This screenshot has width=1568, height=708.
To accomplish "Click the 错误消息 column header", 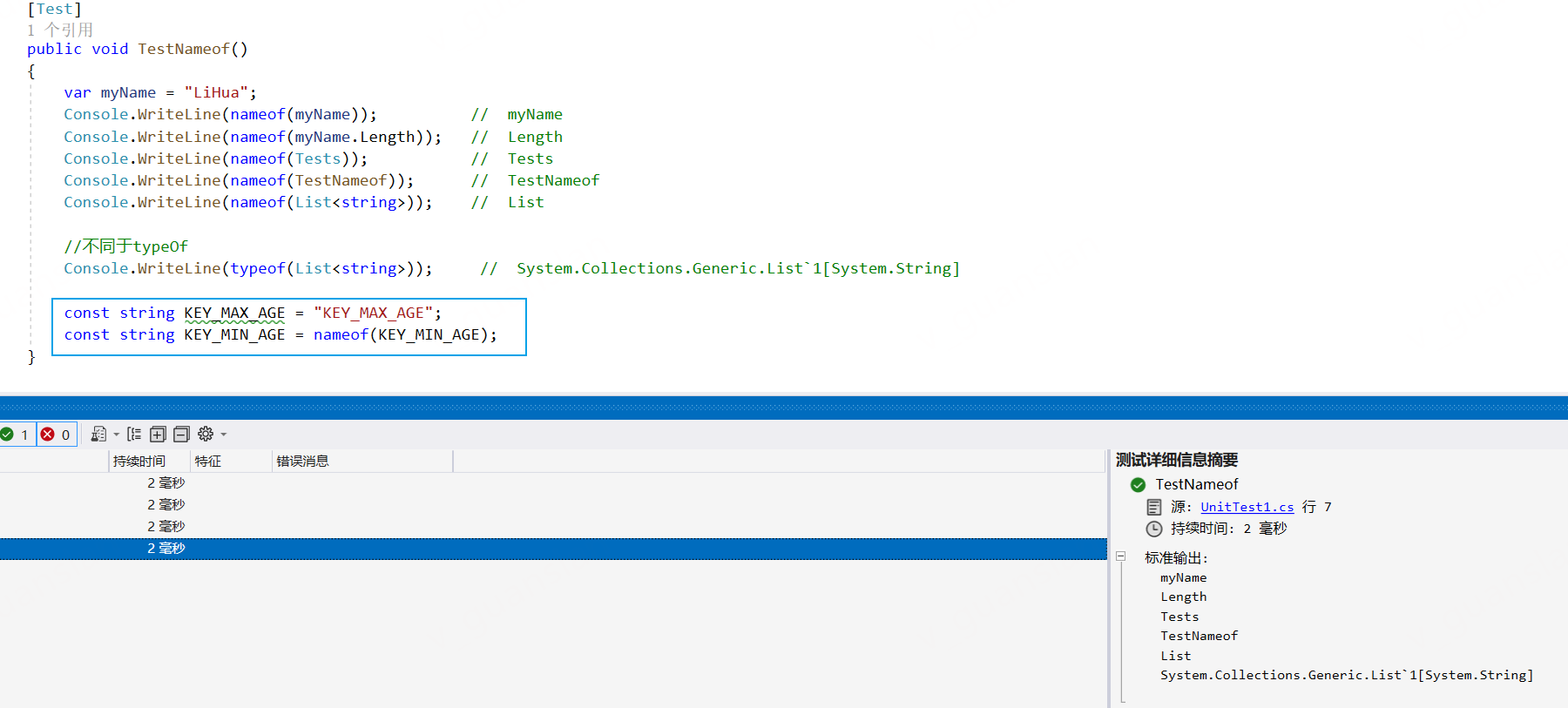I will pyautogui.click(x=302, y=462).
